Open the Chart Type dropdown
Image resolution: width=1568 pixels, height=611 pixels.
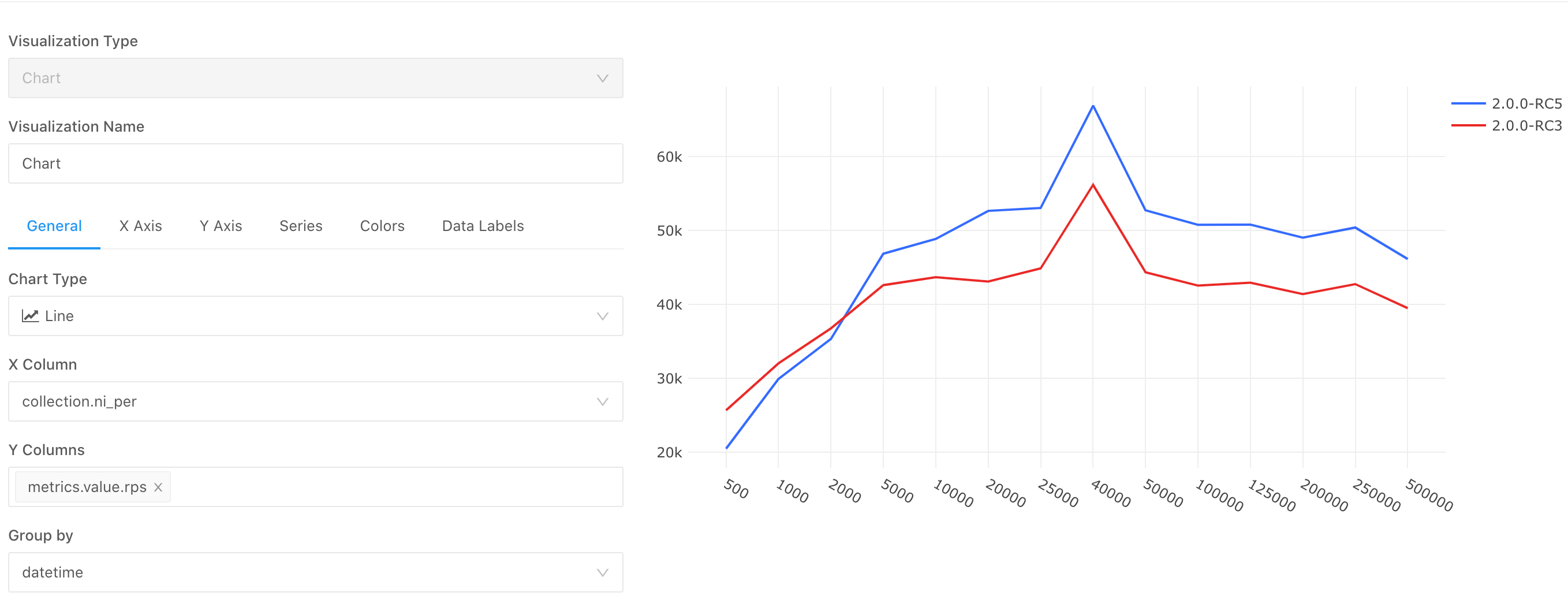[x=315, y=315]
